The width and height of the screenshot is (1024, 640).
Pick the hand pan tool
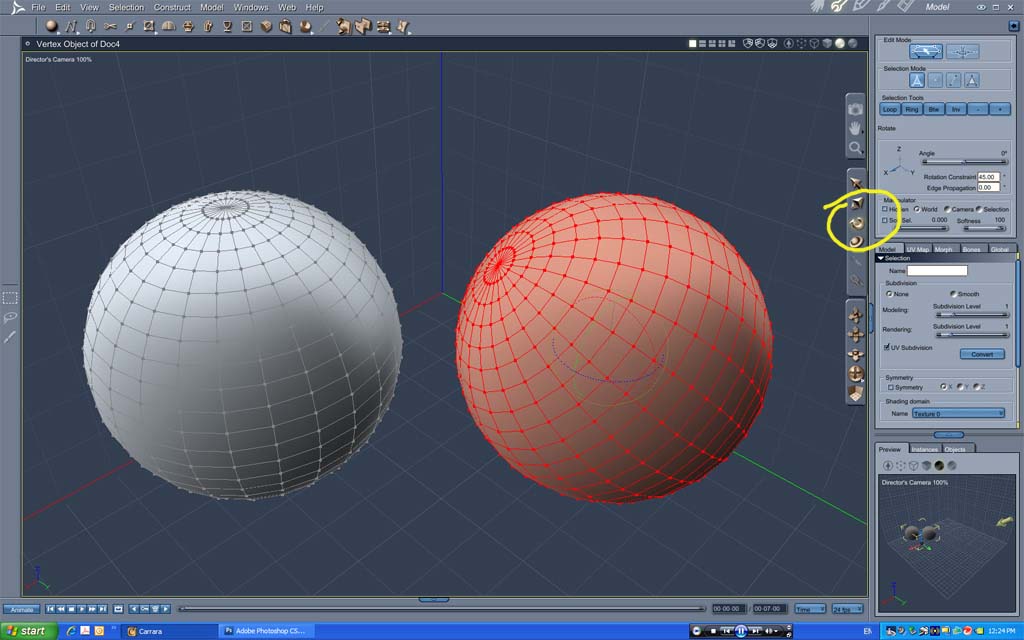pos(855,128)
